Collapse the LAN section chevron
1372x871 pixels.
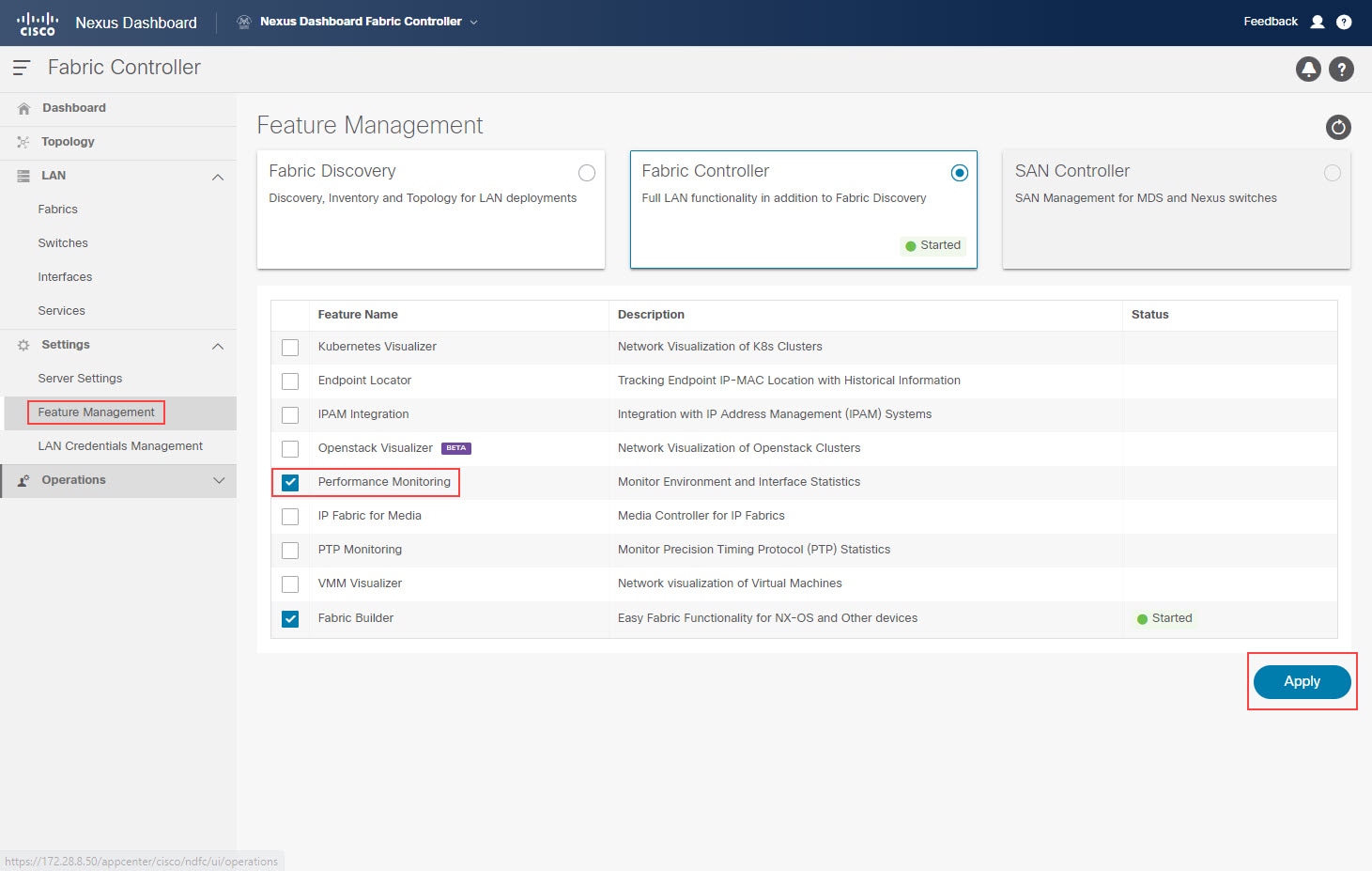pyautogui.click(x=218, y=177)
